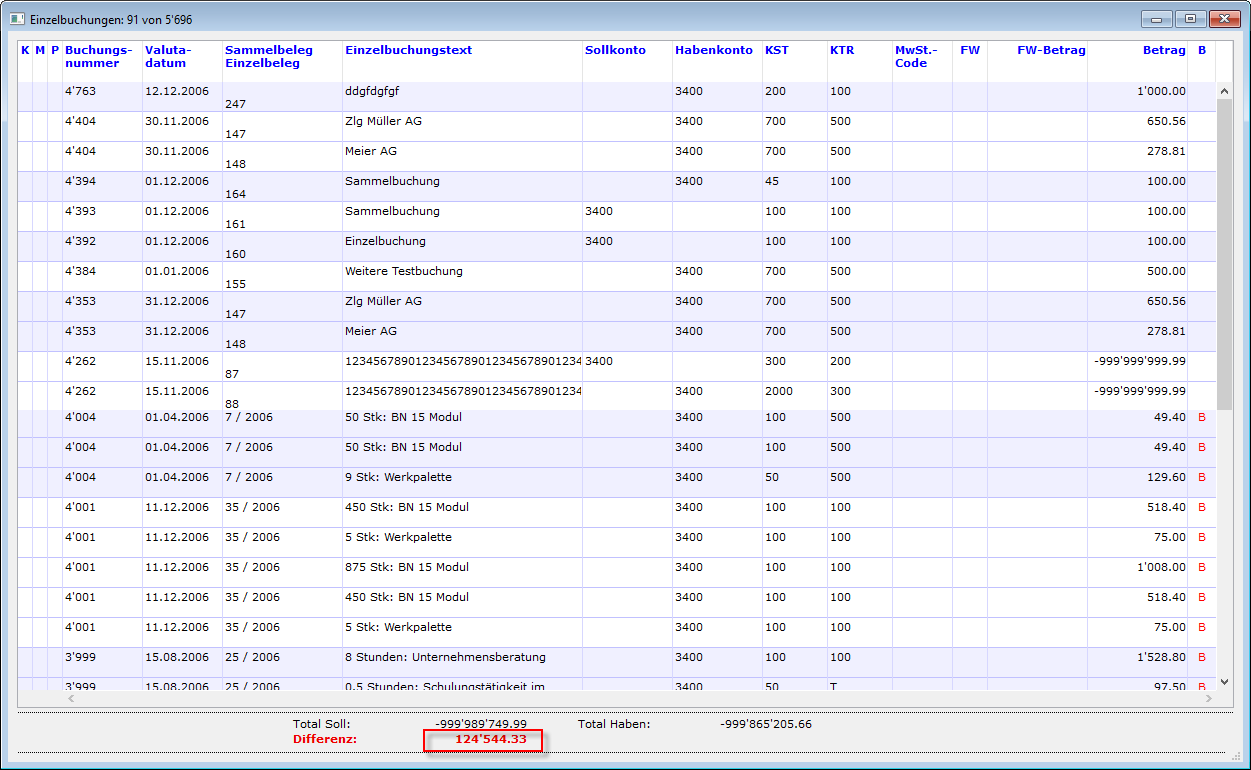
Task: Click the Valutadatum column header
Action: (x=168, y=56)
